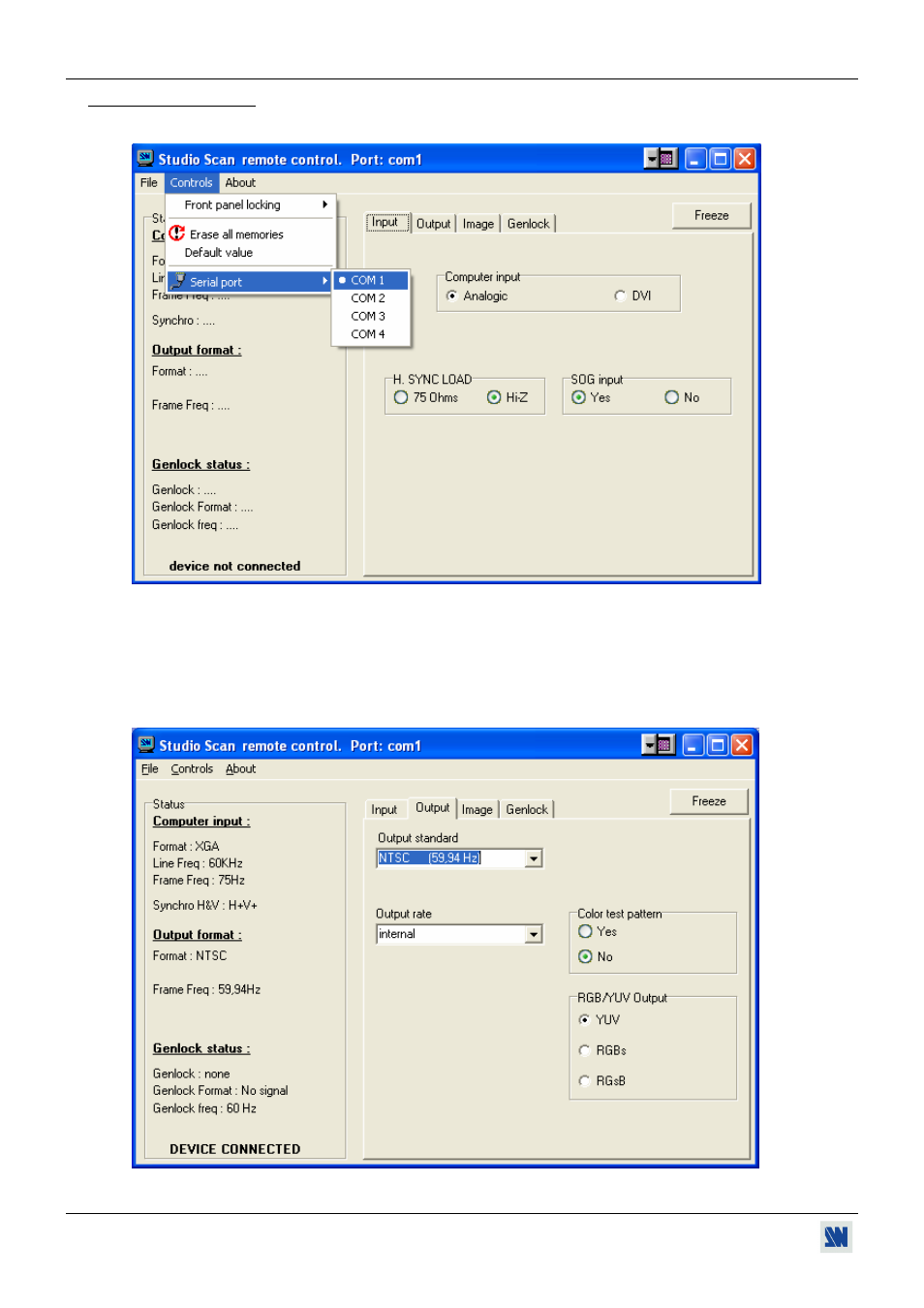Click the red Erase all memories icon
Image resolution: width=924 pixels, height=1308 pixels.
(x=177, y=234)
